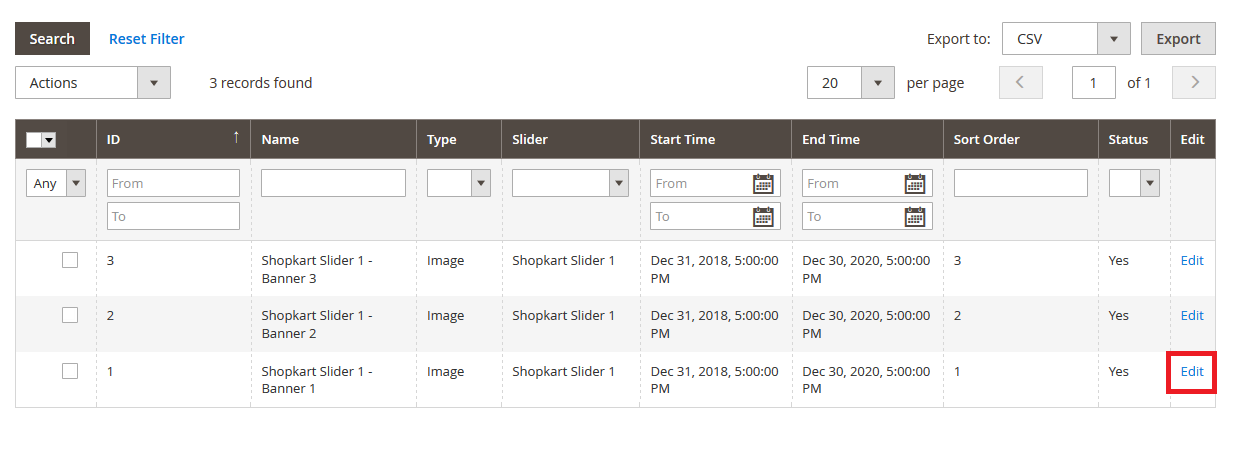1246x449 pixels.
Task: Focus the Sort Order filter field
Action: click(x=1020, y=183)
